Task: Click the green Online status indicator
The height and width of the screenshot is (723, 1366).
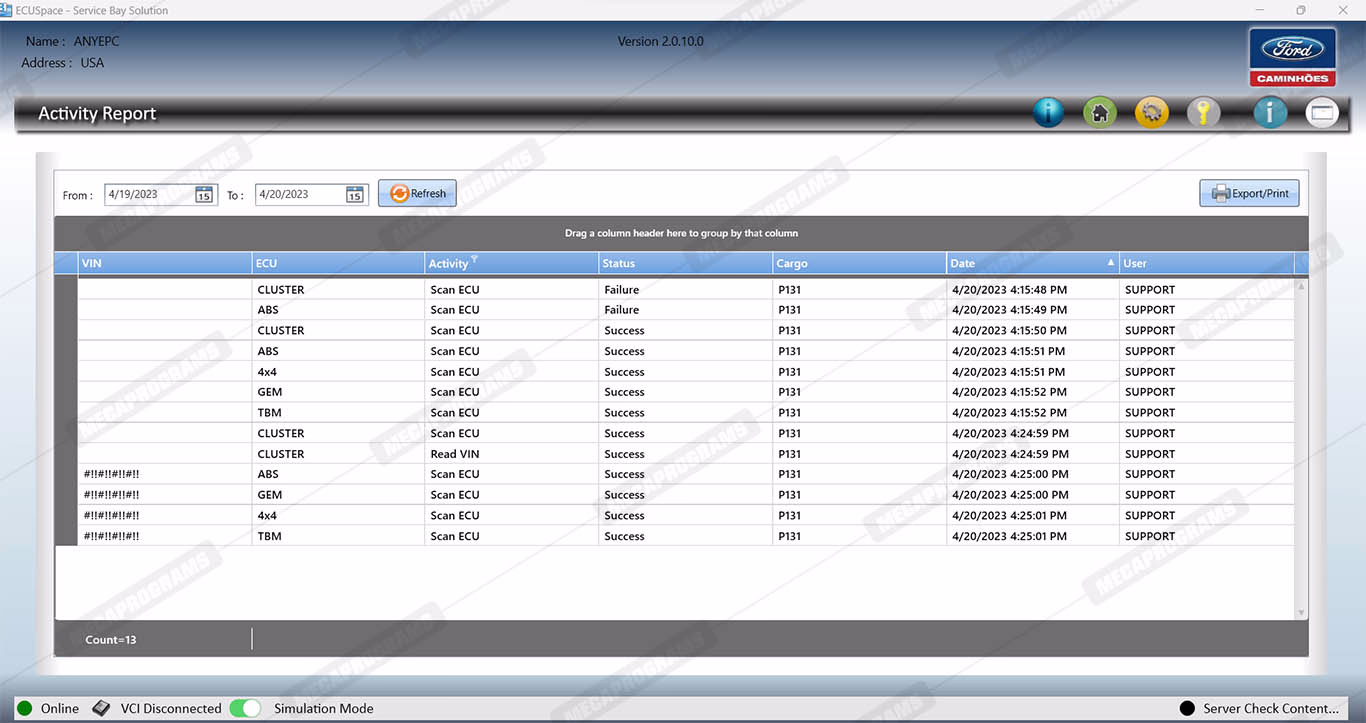Action: [25, 708]
